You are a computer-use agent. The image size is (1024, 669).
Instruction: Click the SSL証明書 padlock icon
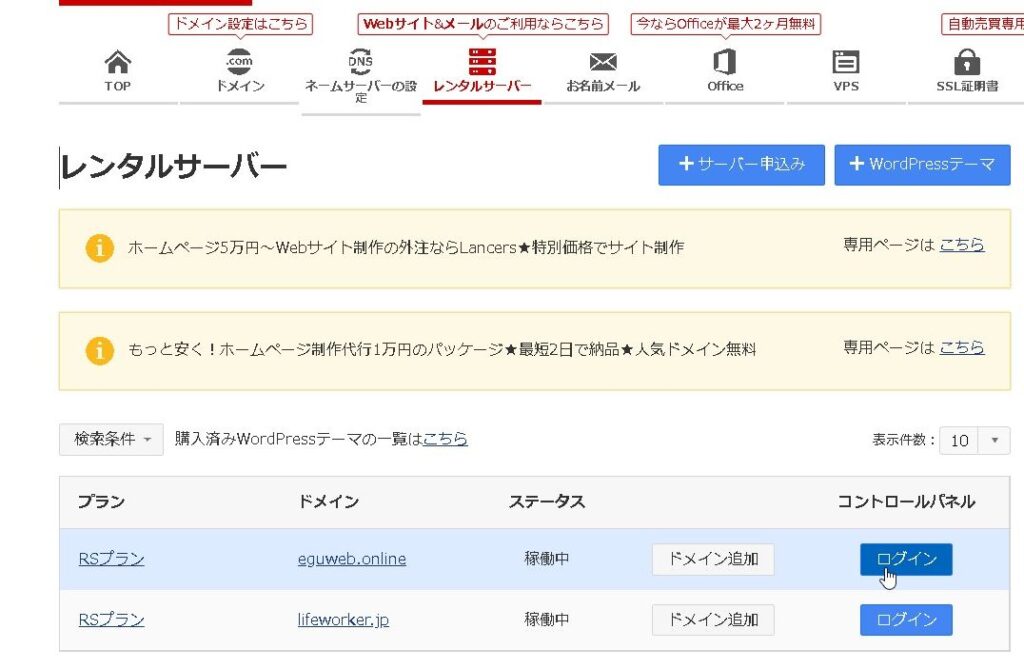(967, 64)
